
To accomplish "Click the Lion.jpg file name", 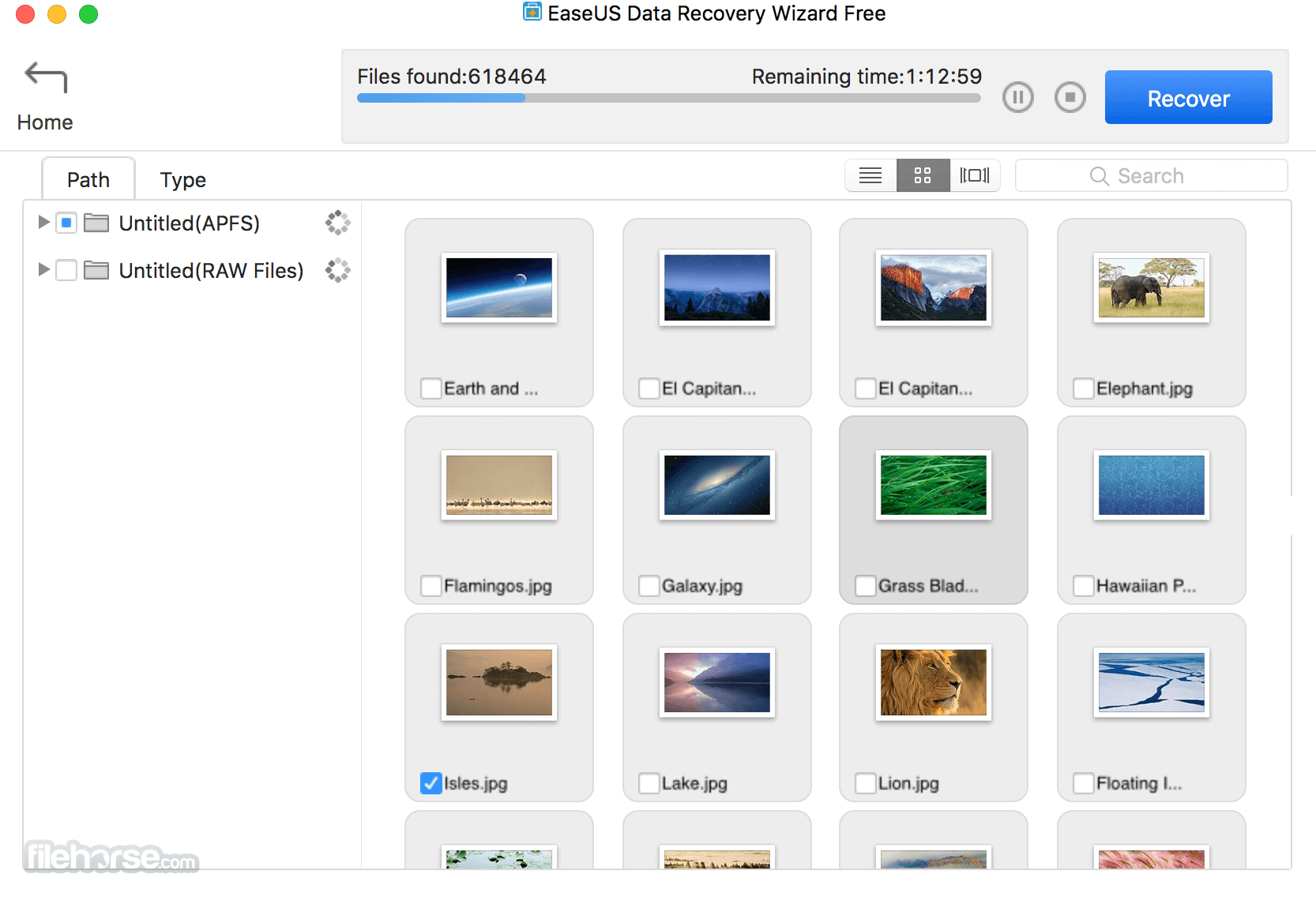I will coord(908,783).
